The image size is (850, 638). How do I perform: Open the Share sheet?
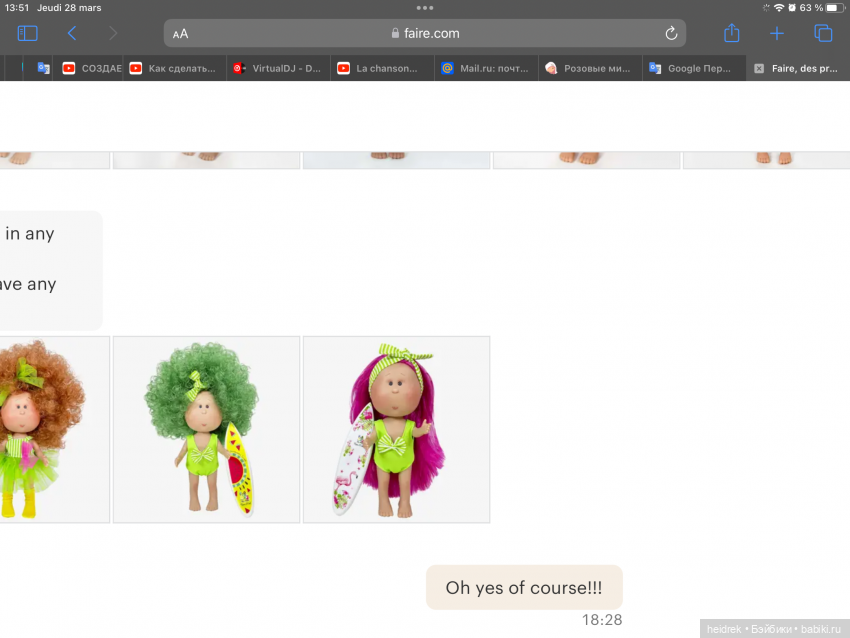pos(731,33)
